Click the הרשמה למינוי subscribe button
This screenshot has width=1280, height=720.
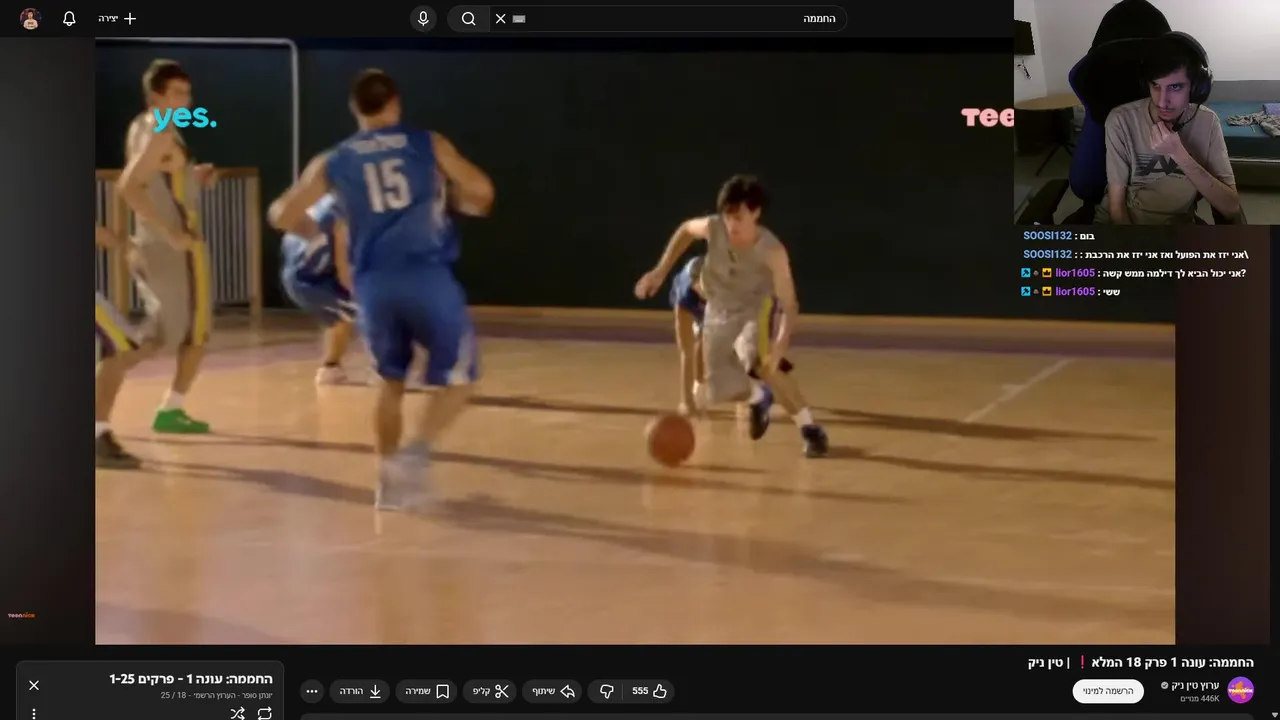pyautogui.click(x=1108, y=691)
